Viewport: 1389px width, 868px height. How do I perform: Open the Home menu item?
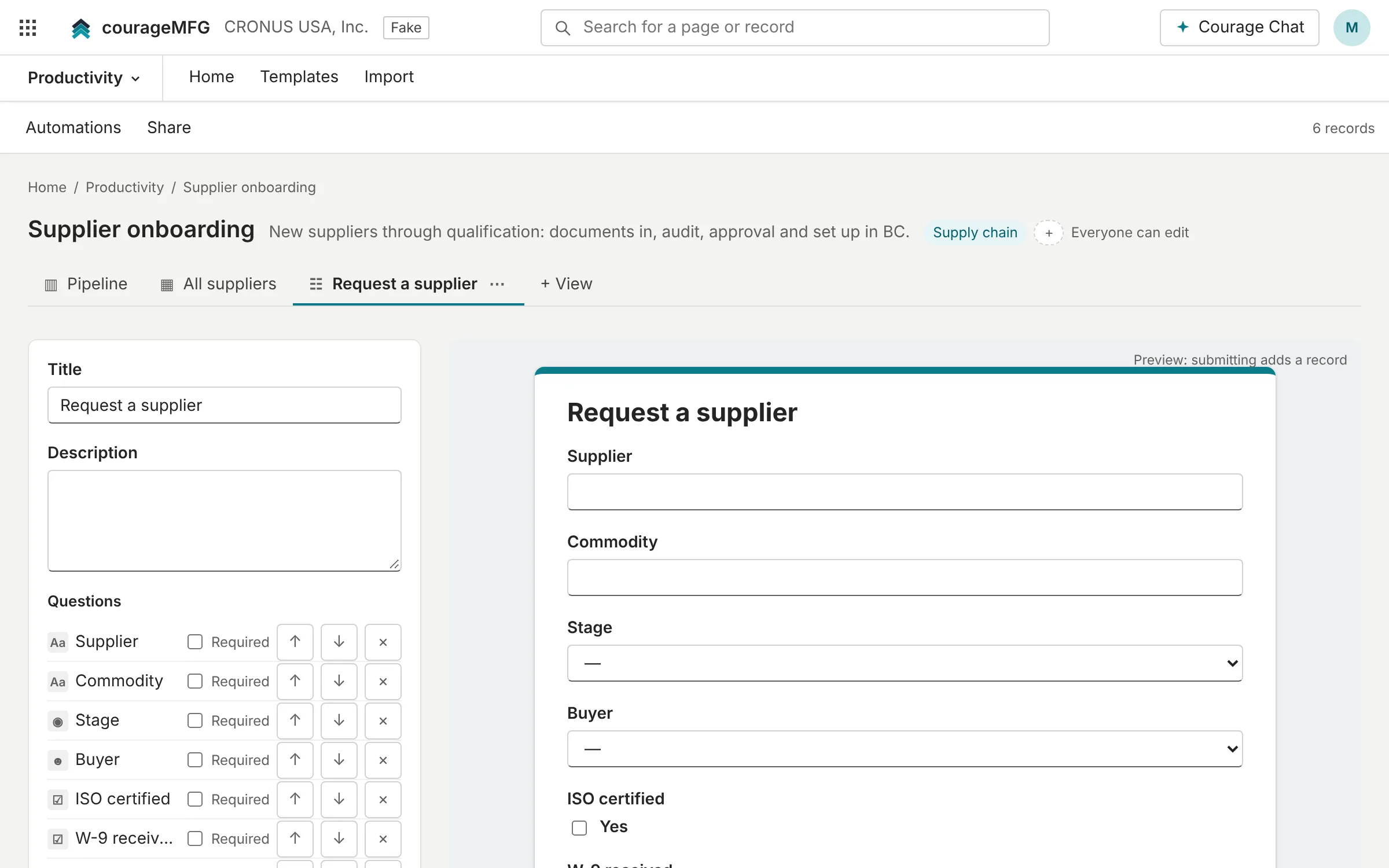click(211, 77)
